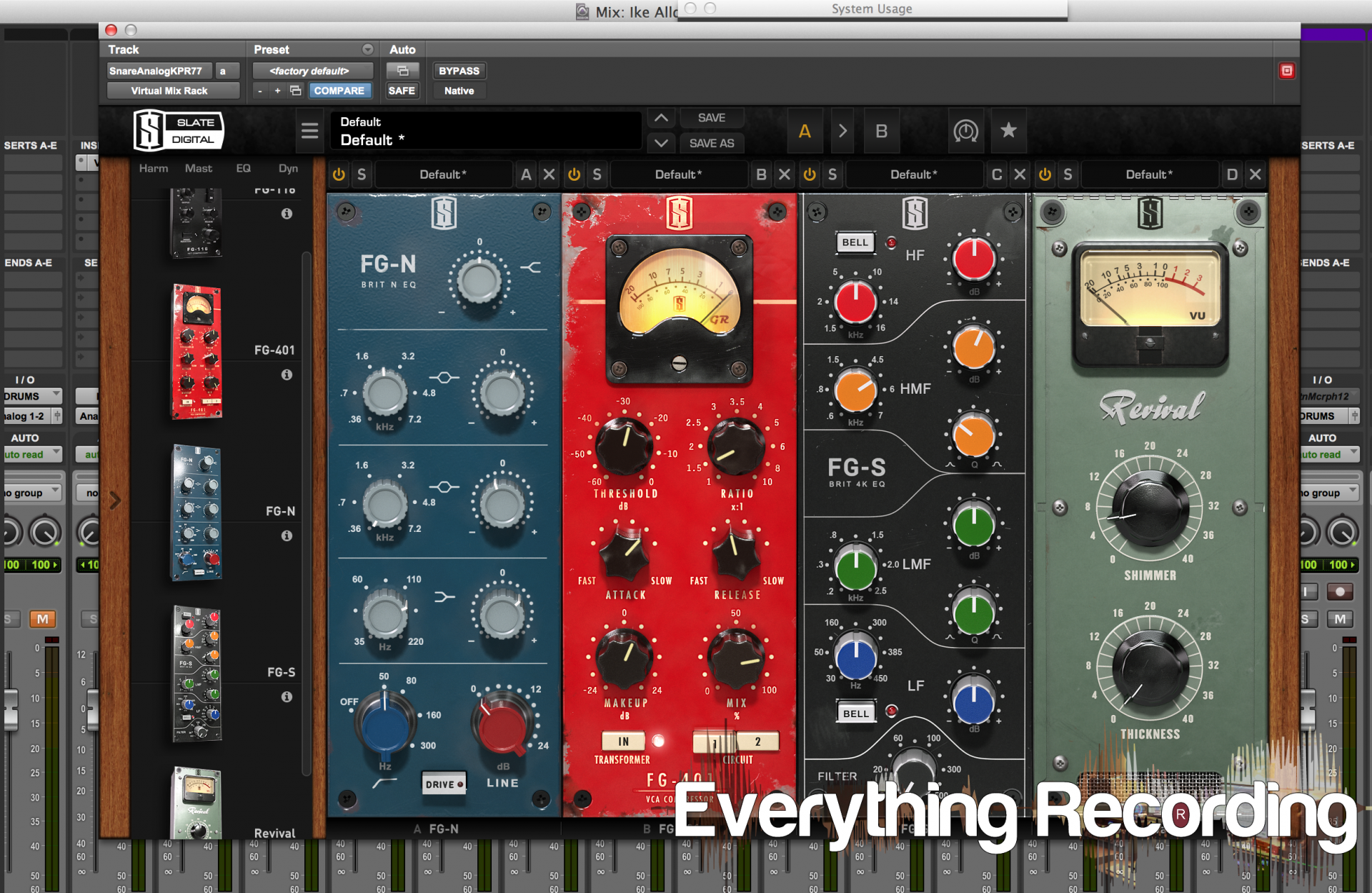Viewport: 1372px width, 893px height.
Task: Click the star favorites icon
Action: 1008,131
